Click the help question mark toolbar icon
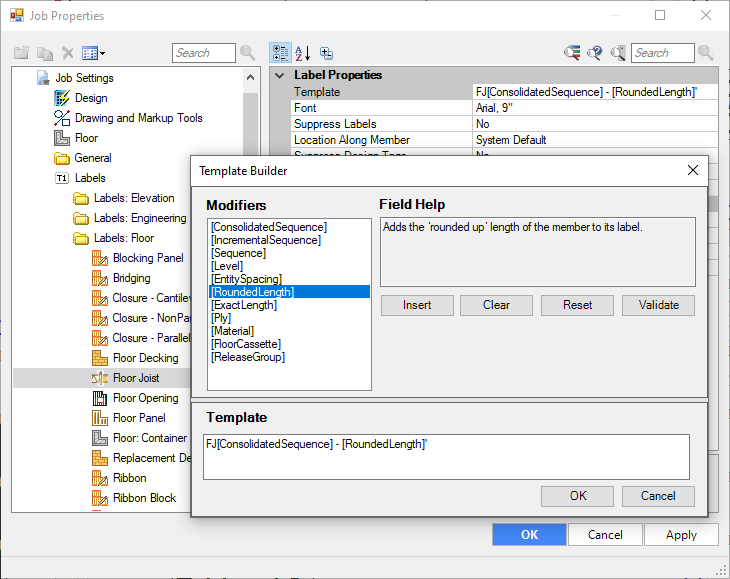 point(595,53)
